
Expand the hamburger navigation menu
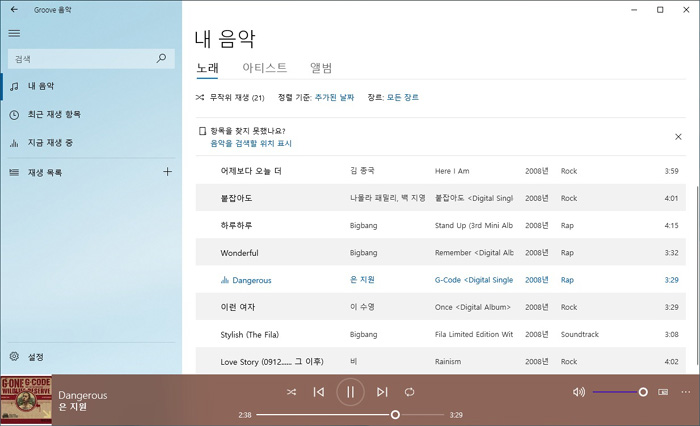[14, 33]
